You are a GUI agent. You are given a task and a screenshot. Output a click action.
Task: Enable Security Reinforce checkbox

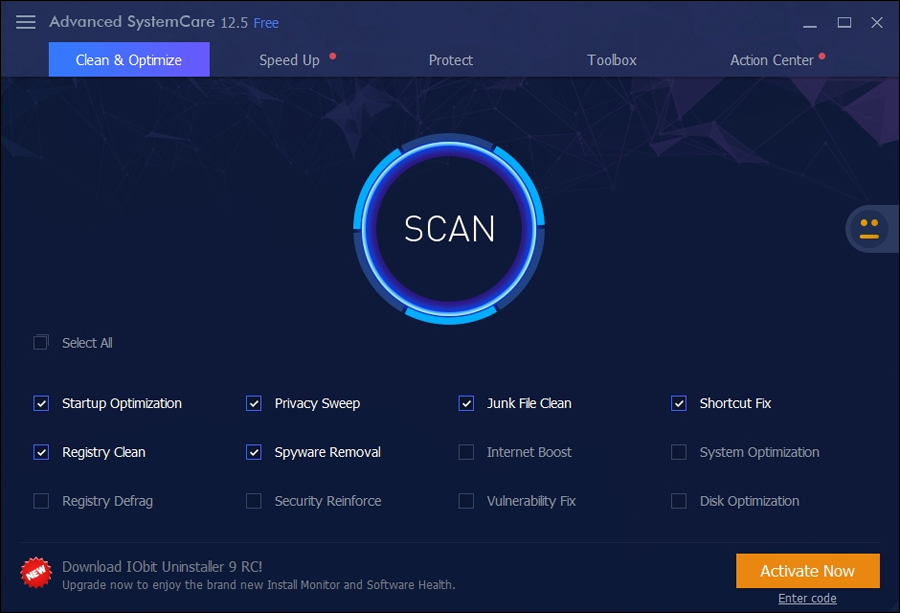(254, 501)
